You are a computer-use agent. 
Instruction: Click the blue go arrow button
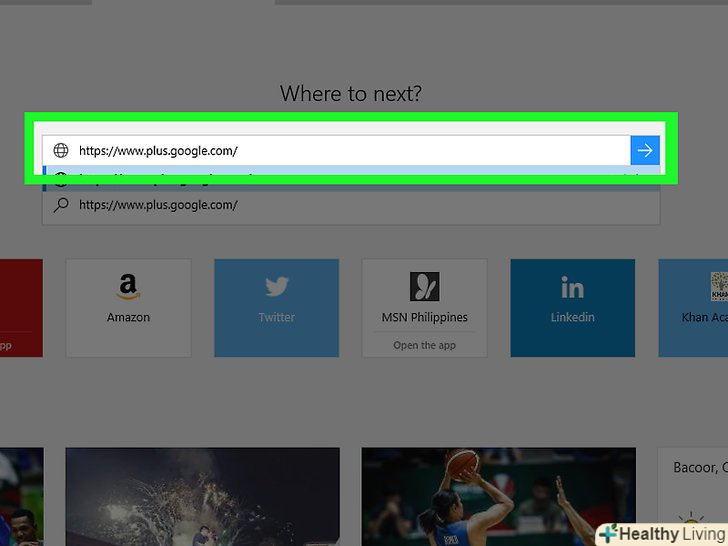(x=645, y=150)
